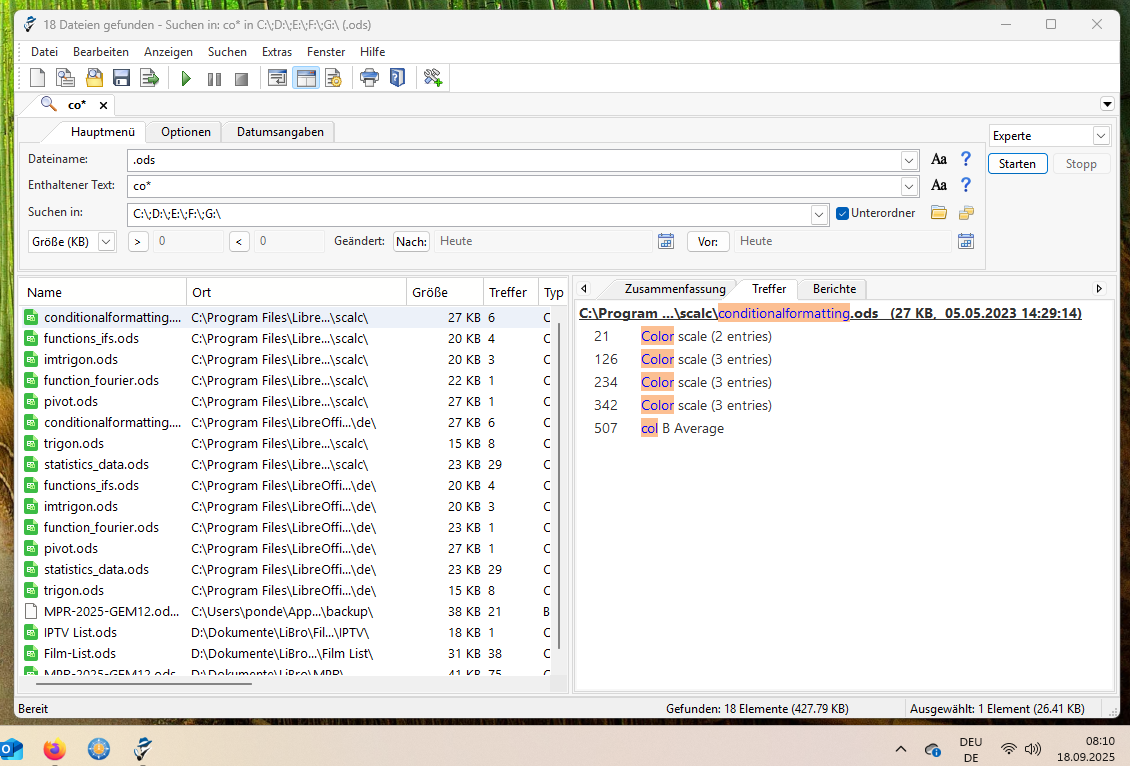Image resolution: width=1130 pixels, height=766 pixels.
Task: Click the tools with plus icon
Action: [432, 78]
